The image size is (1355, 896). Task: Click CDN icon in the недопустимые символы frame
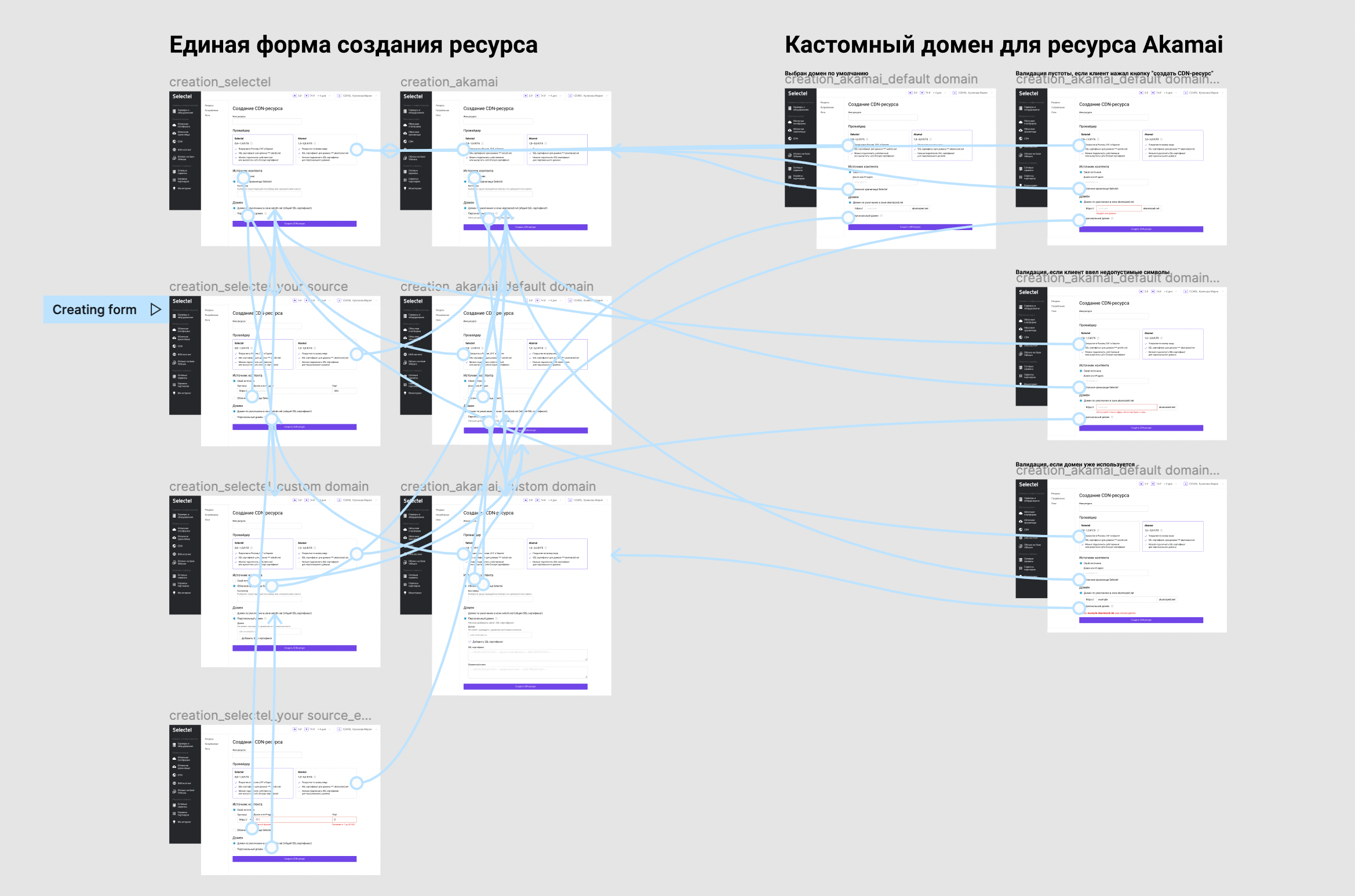point(1021,337)
